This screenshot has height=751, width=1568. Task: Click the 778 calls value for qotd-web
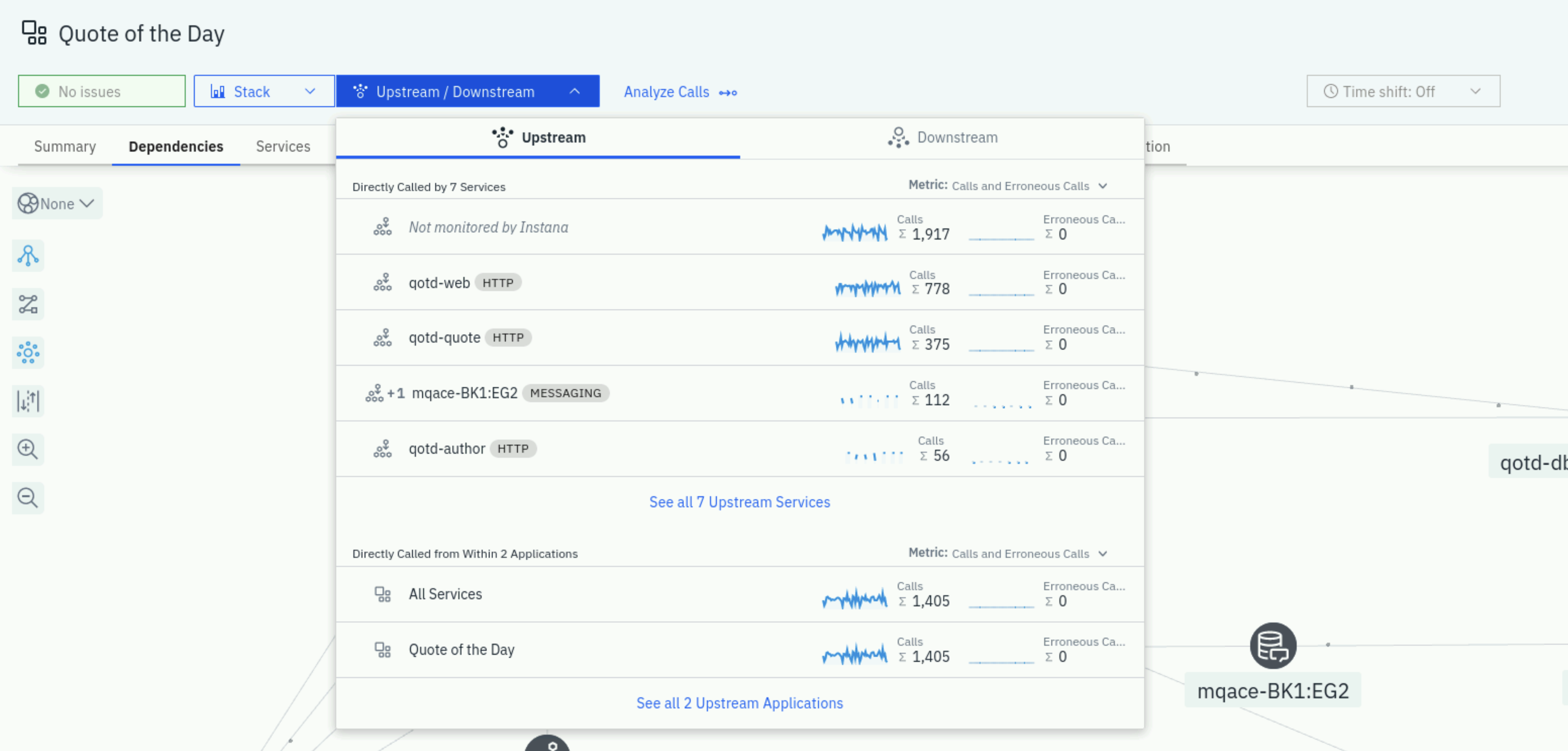tap(938, 289)
